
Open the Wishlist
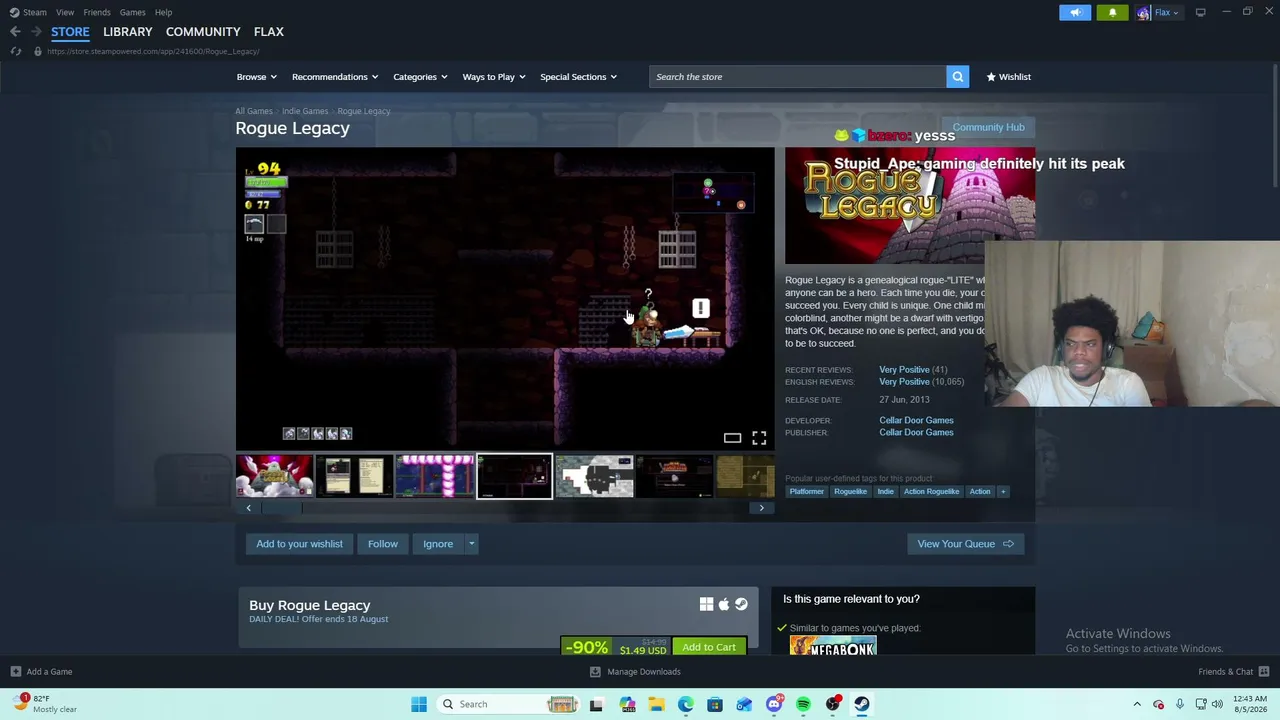click(x=1008, y=77)
